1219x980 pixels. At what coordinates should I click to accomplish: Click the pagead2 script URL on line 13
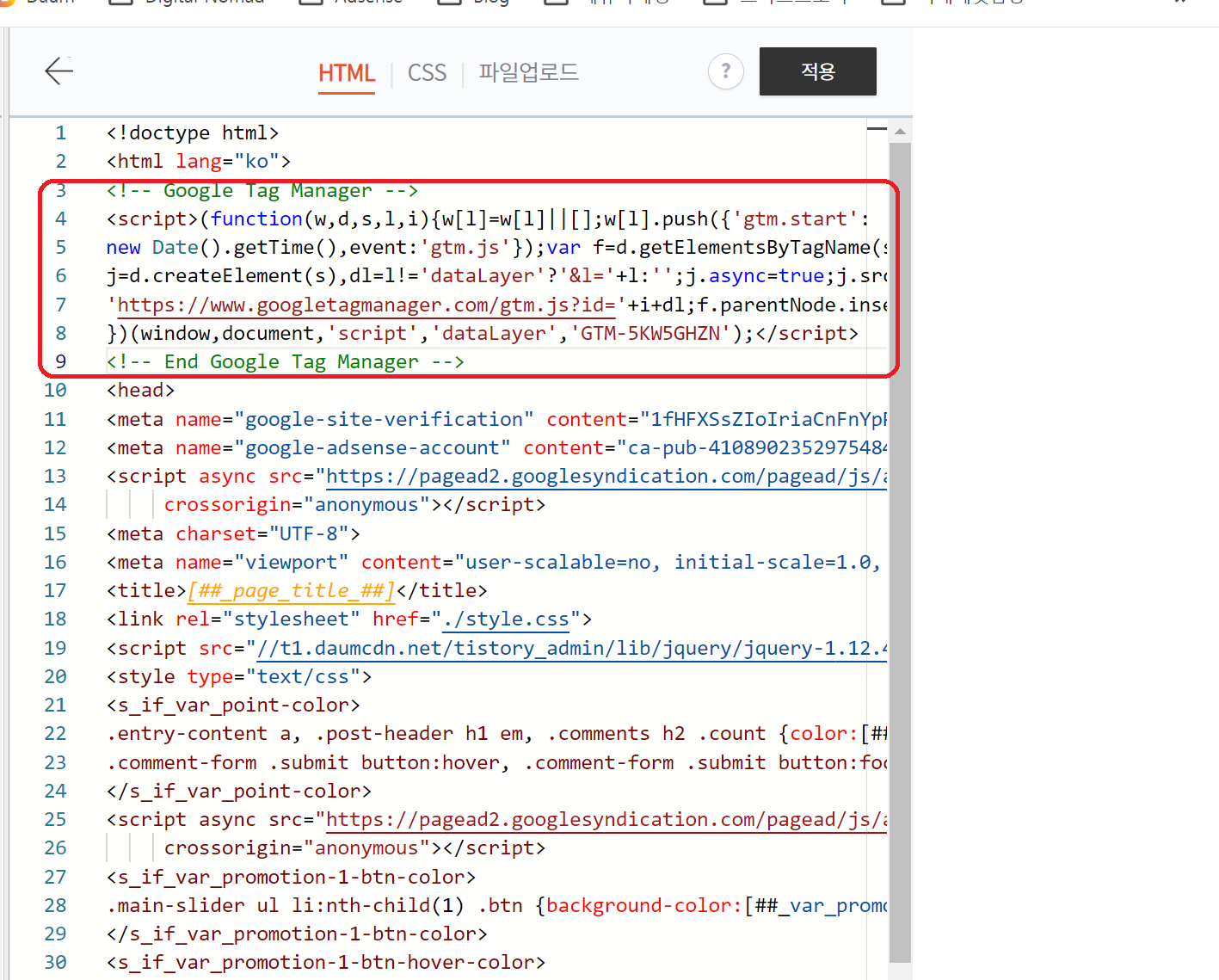(606, 477)
